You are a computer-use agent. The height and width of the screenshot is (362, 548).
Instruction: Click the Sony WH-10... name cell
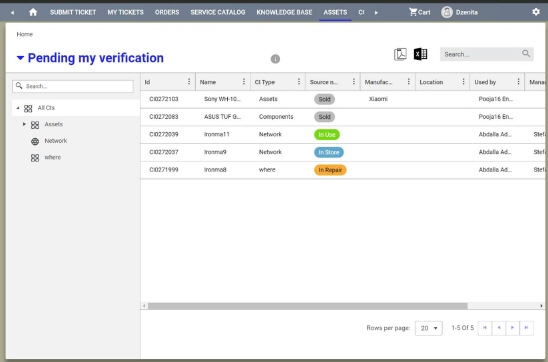click(223, 99)
